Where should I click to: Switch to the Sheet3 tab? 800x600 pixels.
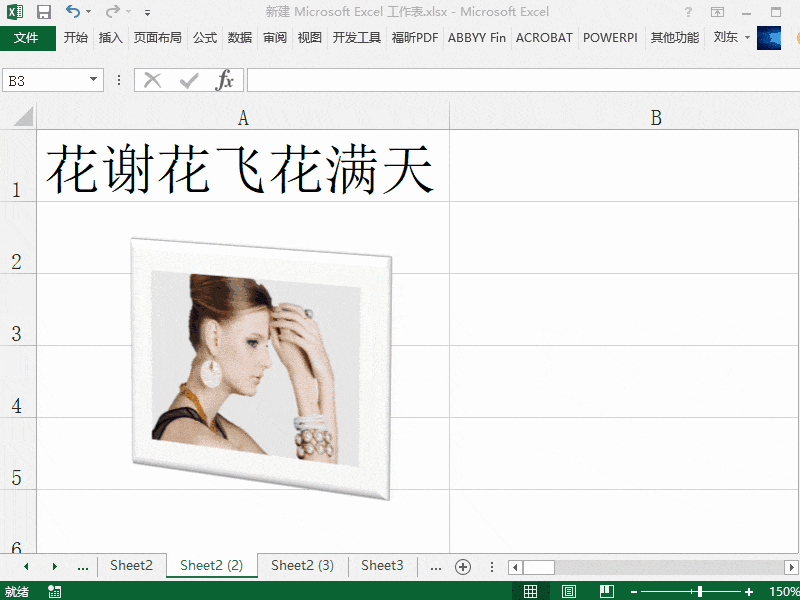point(381,565)
